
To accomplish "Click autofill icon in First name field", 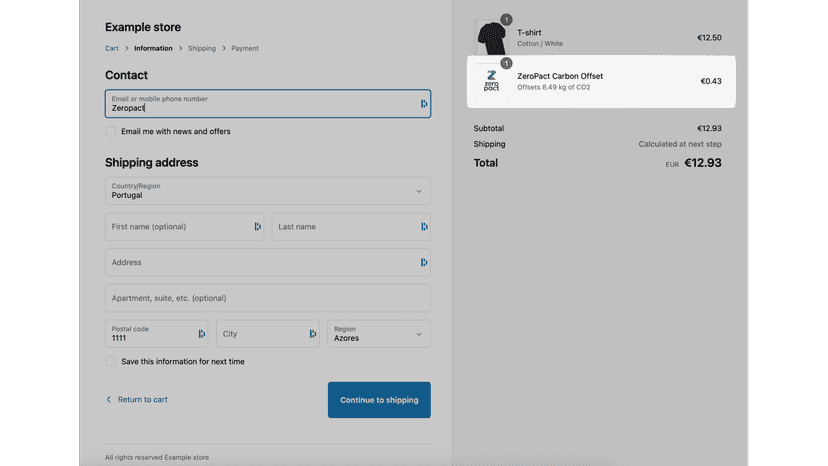I will tap(257, 227).
